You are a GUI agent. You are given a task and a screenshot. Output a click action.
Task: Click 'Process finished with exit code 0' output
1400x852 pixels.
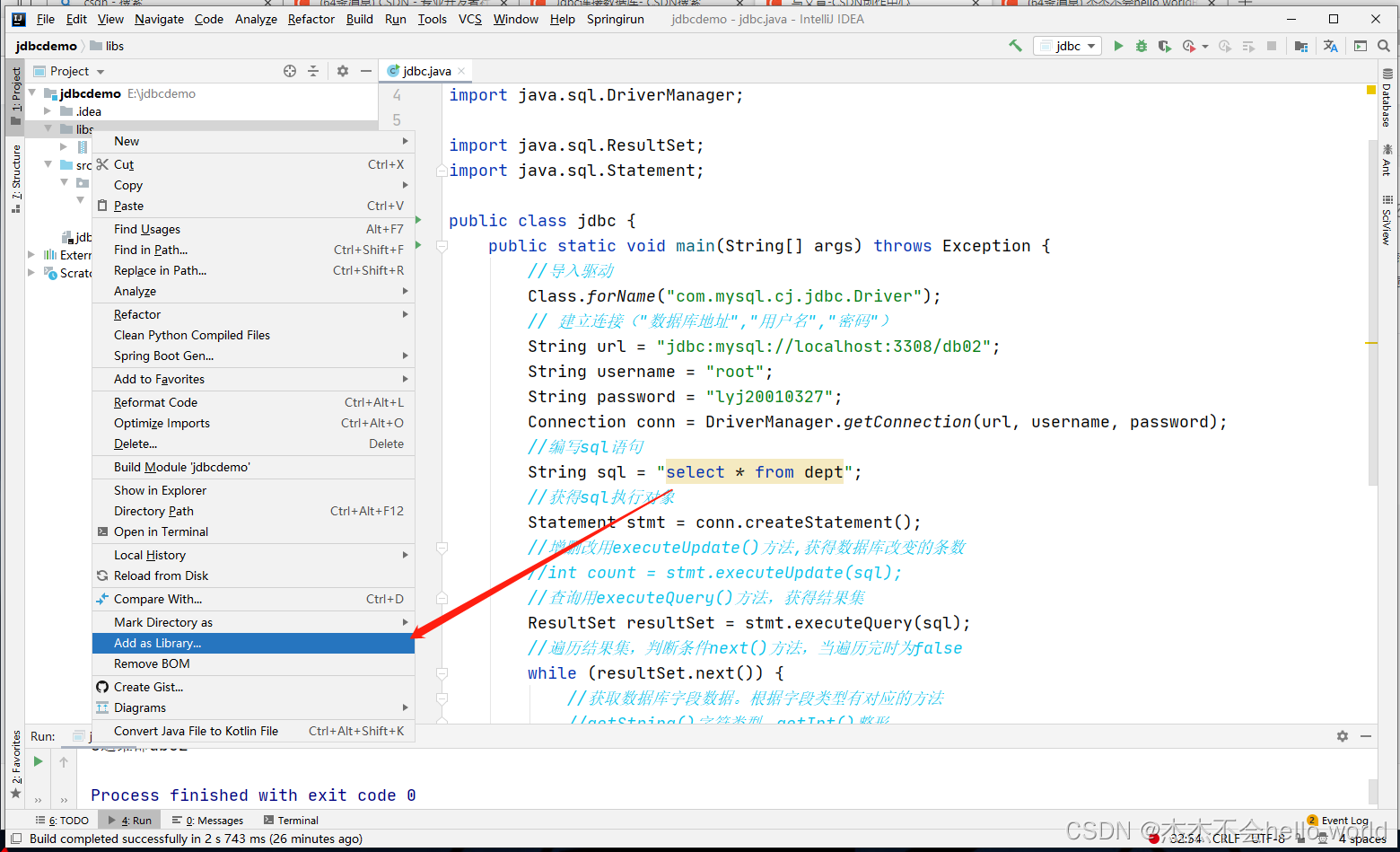[253, 795]
